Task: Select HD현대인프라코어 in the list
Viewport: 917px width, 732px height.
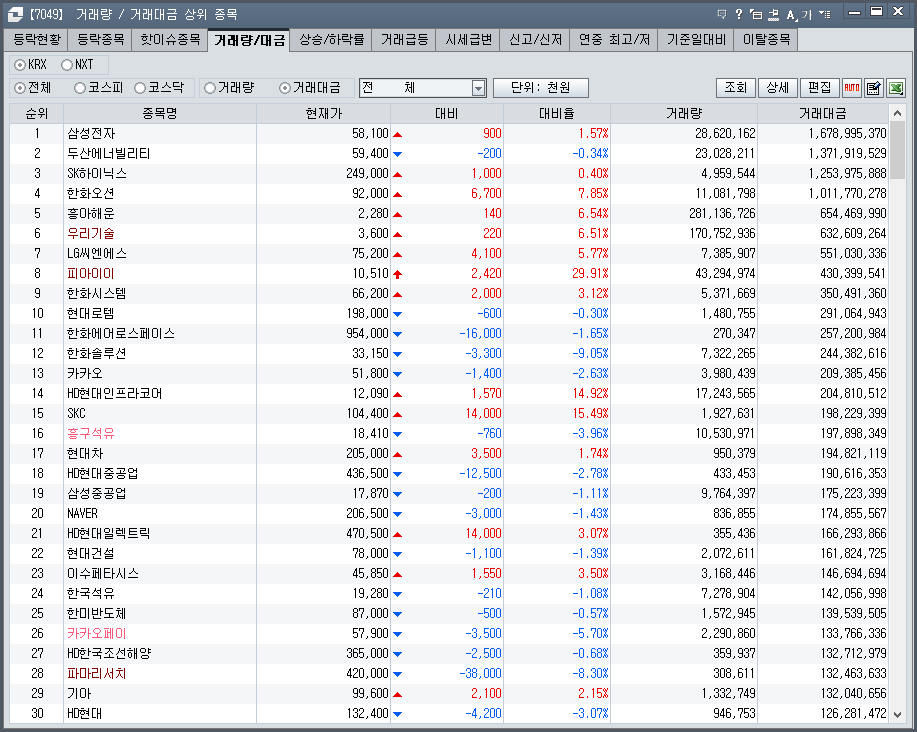Action: [x=115, y=393]
